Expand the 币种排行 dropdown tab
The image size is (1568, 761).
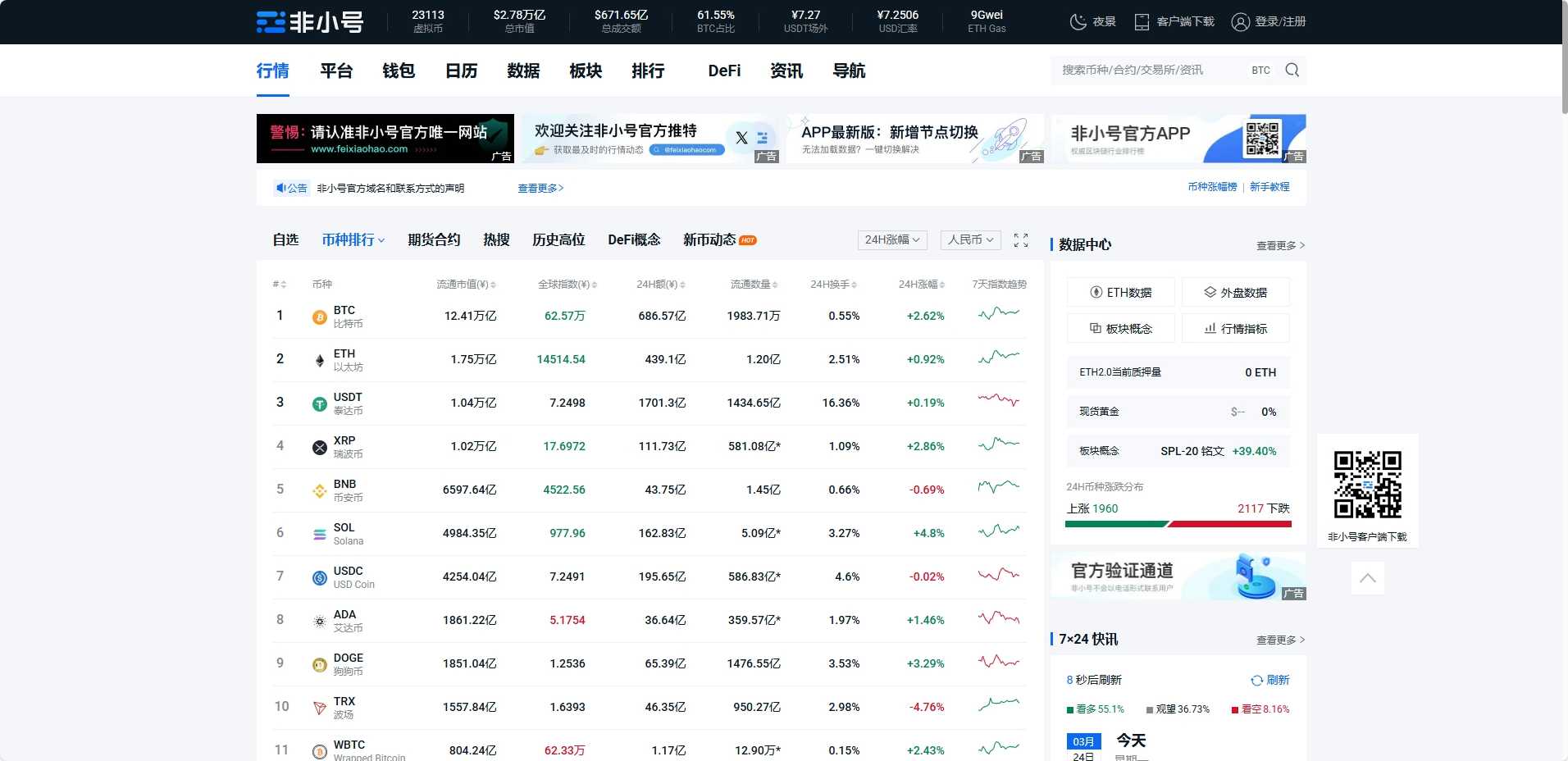pos(353,240)
